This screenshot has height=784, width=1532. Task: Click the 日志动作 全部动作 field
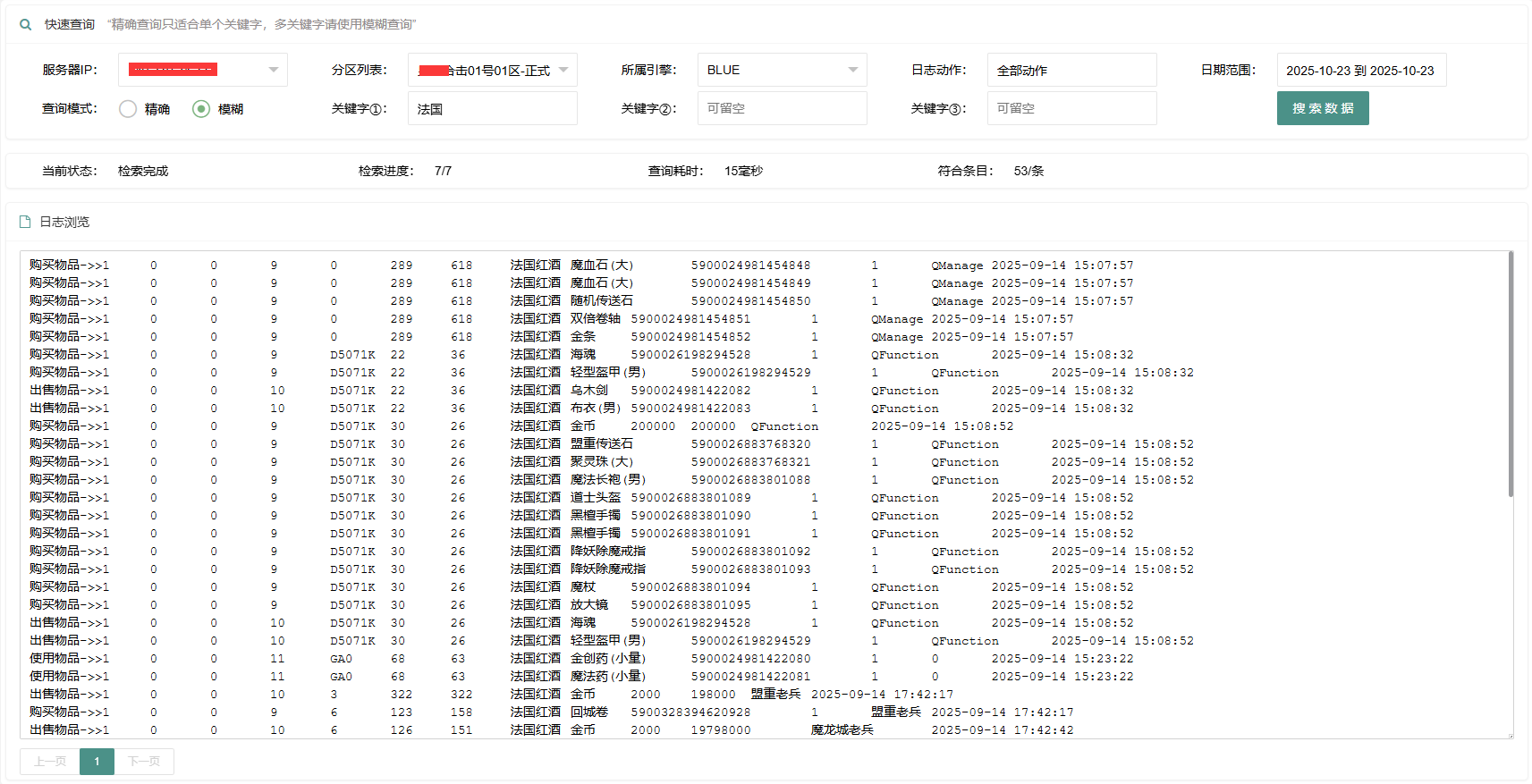[x=1071, y=70]
